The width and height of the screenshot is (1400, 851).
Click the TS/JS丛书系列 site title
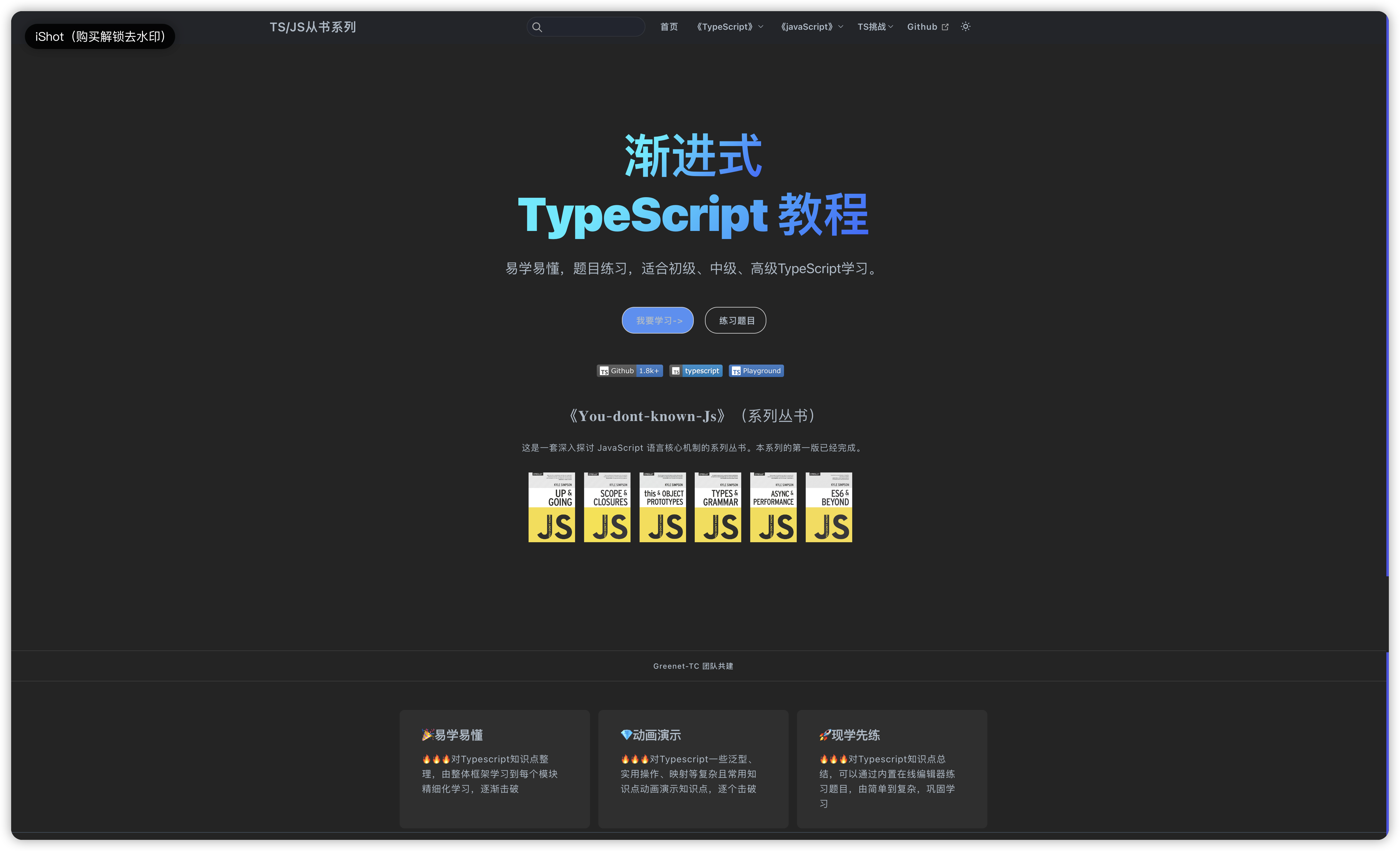pos(312,27)
